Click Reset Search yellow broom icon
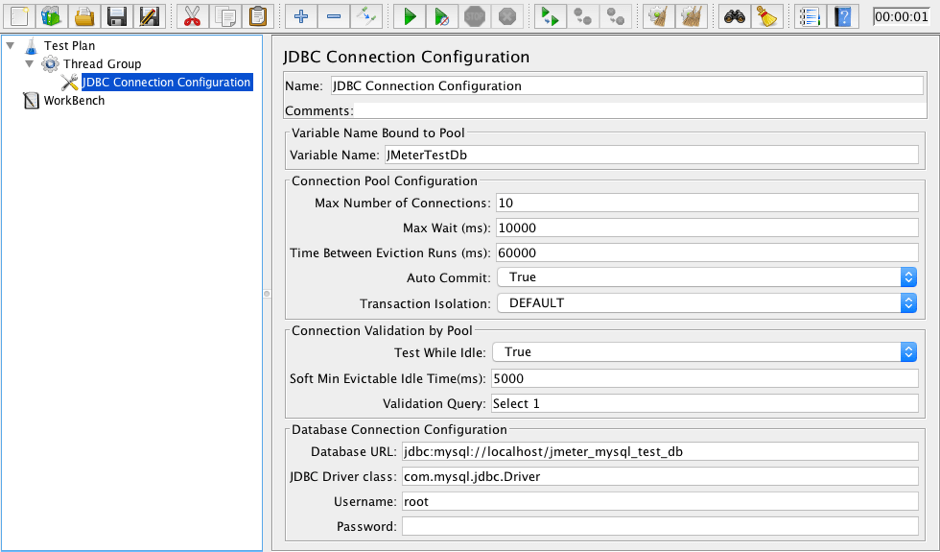940x552 pixels. pyautogui.click(x=766, y=16)
